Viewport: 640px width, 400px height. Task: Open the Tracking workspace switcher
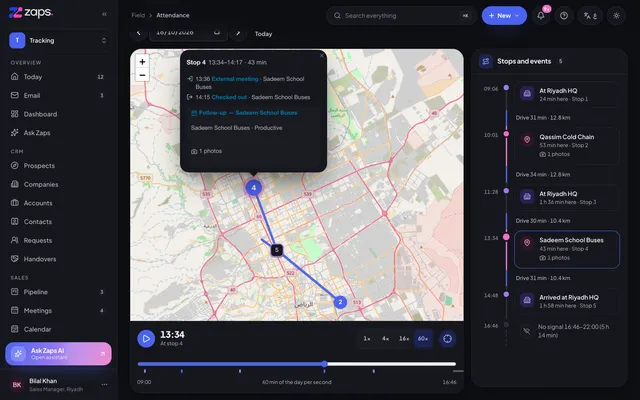coord(58,40)
